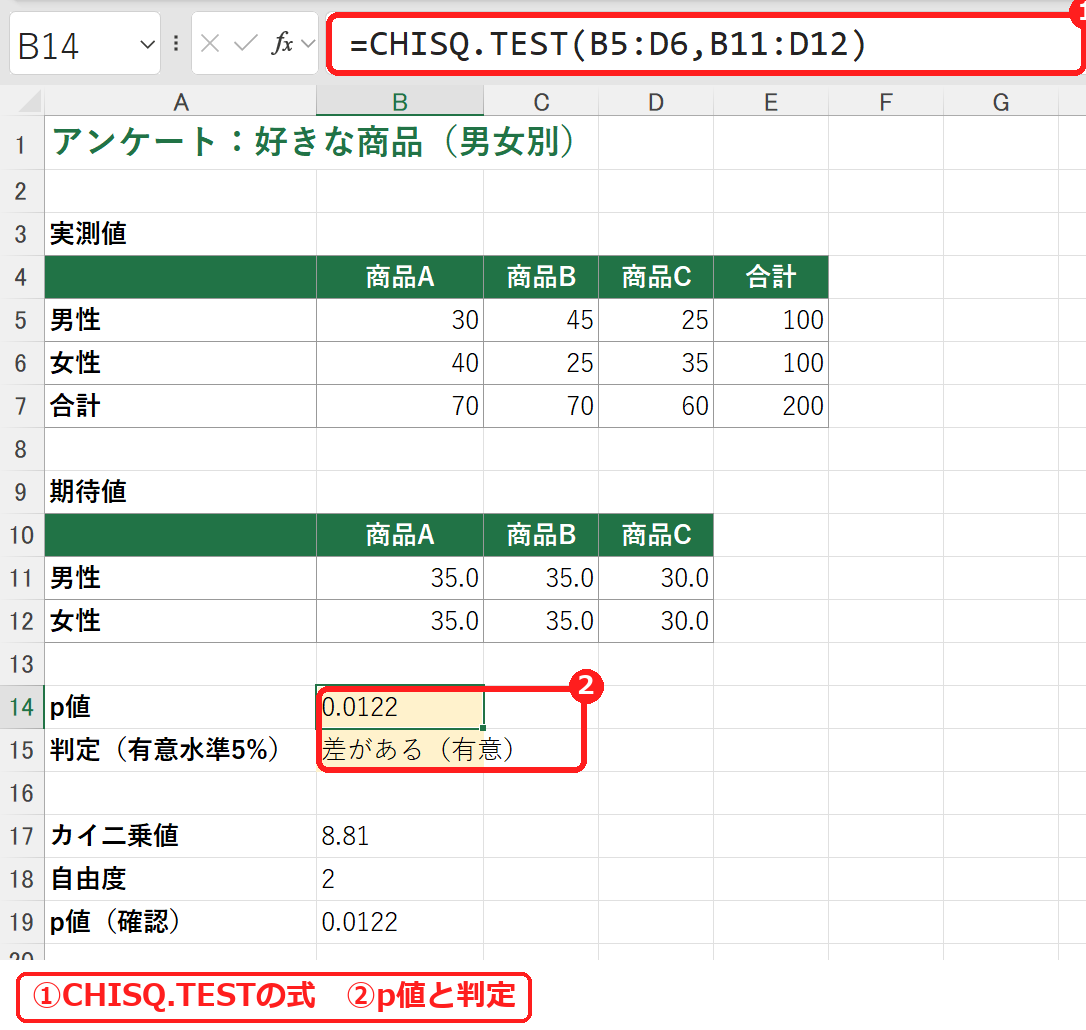Select cell with value 40 for 女性 商品A
Screen dimensions: 1086x1030
pyautogui.click(x=400, y=363)
